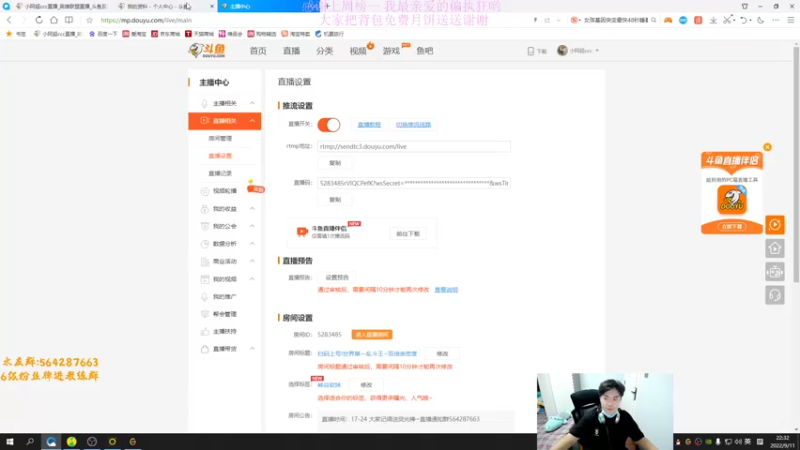Click the room announcement text box
Image resolution: width=800 pixels, height=450 pixels.
(415, 419)
